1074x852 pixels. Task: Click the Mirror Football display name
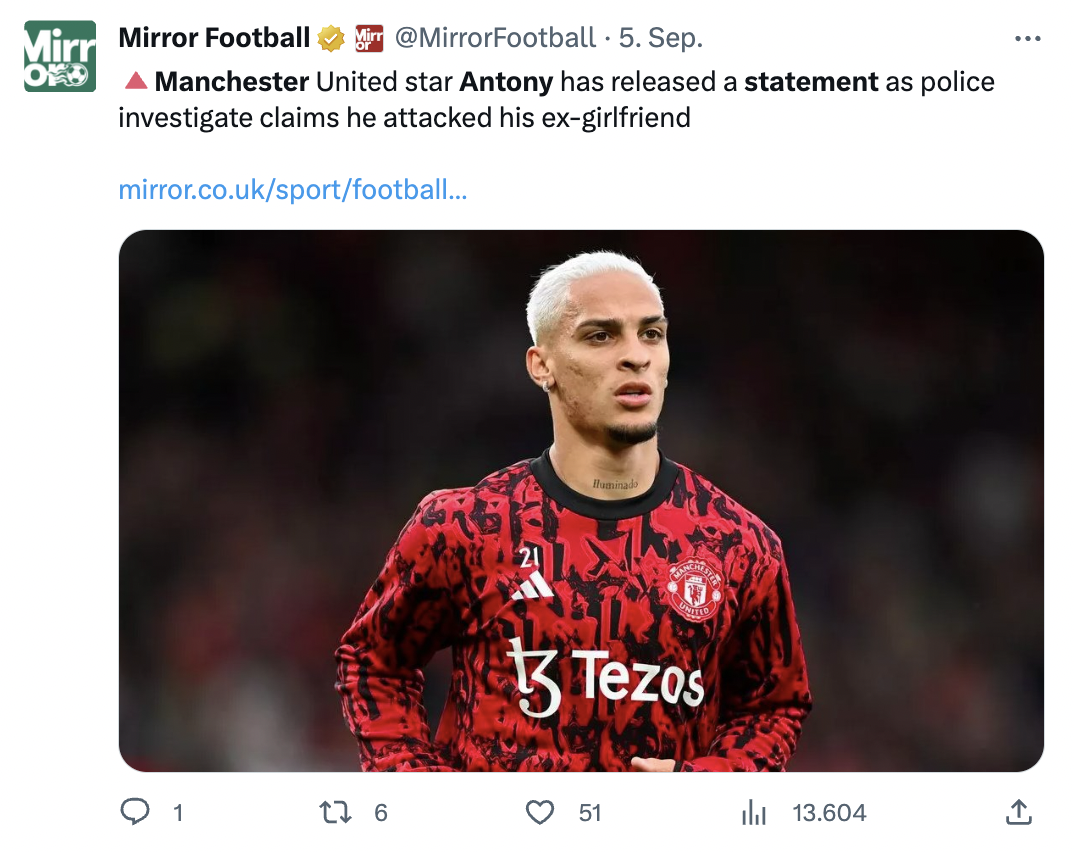(214, 39)
